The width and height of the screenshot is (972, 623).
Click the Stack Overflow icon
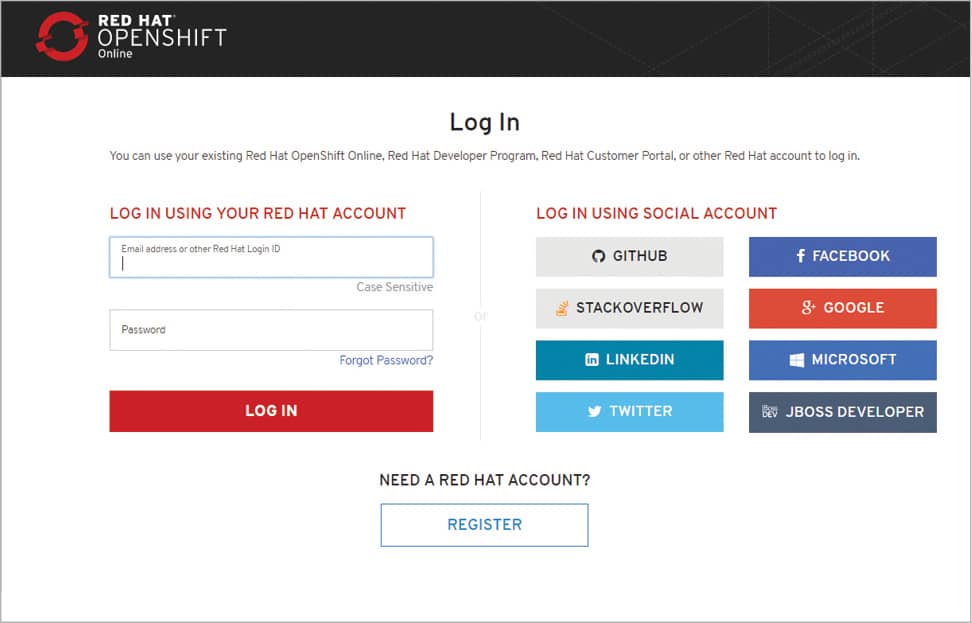coord(562,308)
